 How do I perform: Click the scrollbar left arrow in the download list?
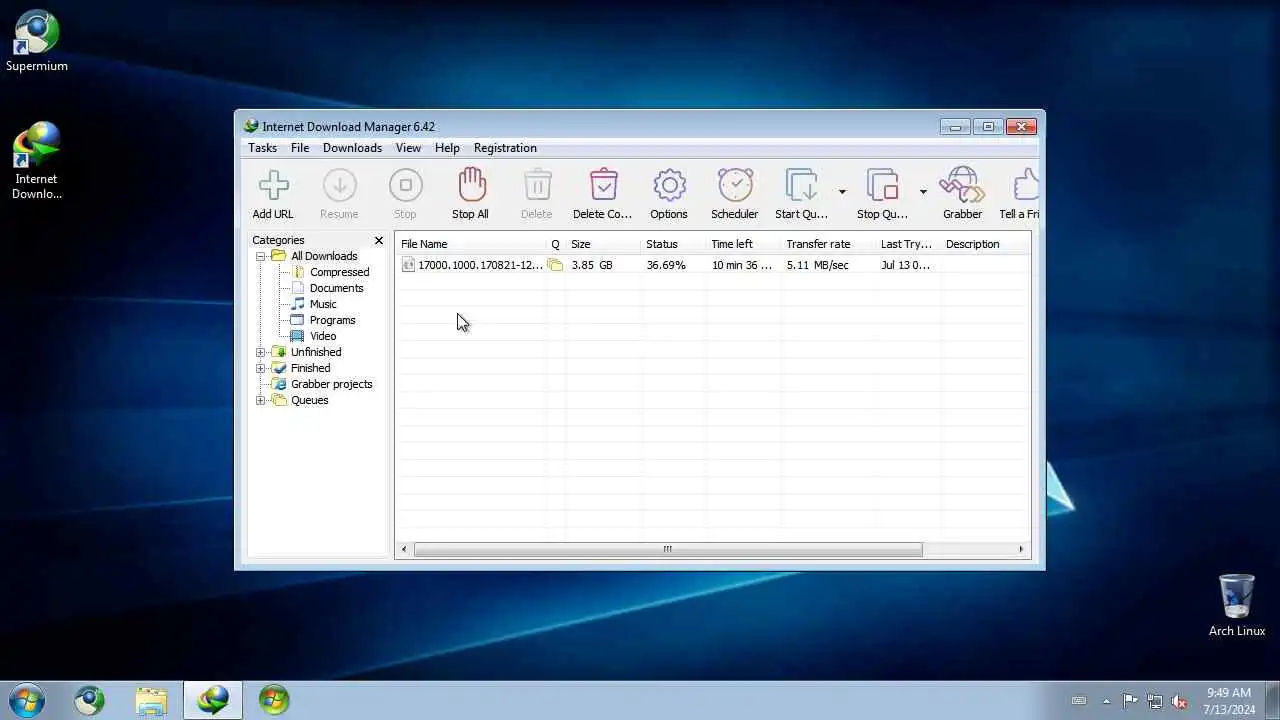[x=404, y=549]
